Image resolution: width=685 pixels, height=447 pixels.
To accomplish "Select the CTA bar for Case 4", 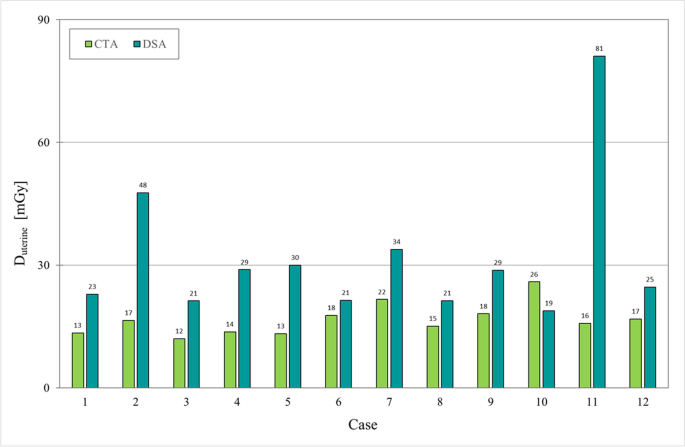I will coord(230,360).
